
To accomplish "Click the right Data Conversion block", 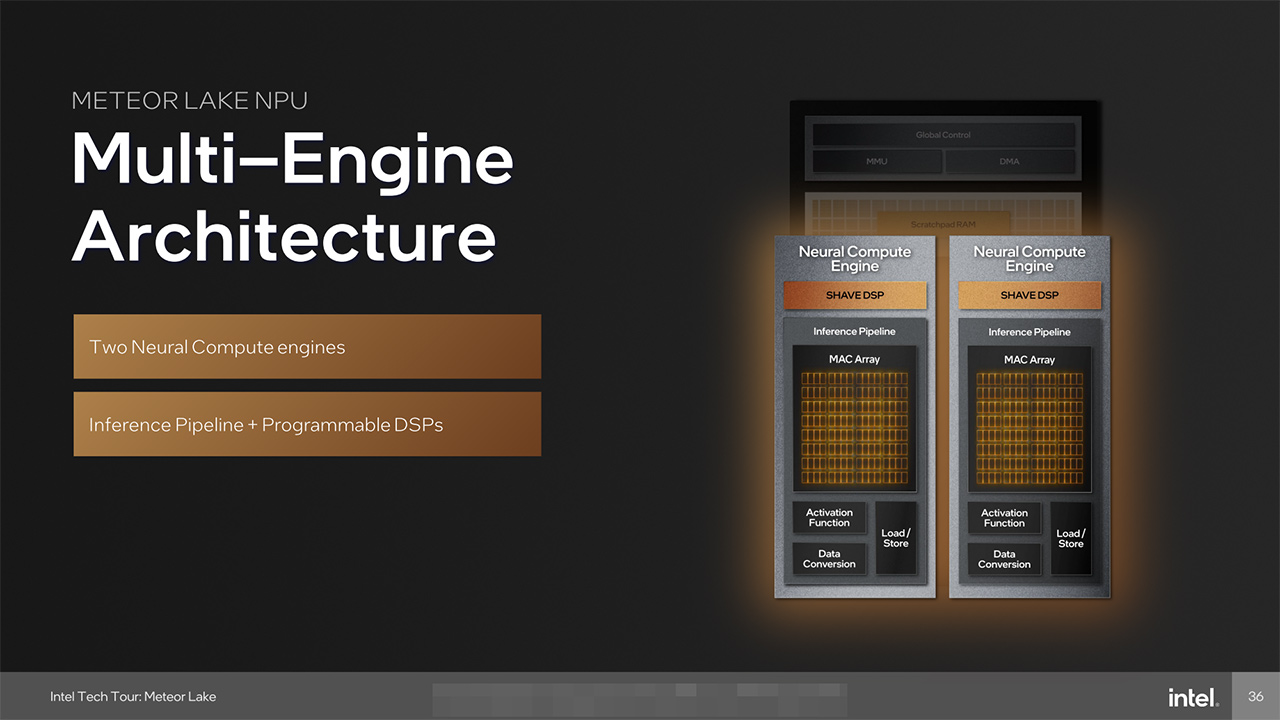I will click(x=1004, y=559).
